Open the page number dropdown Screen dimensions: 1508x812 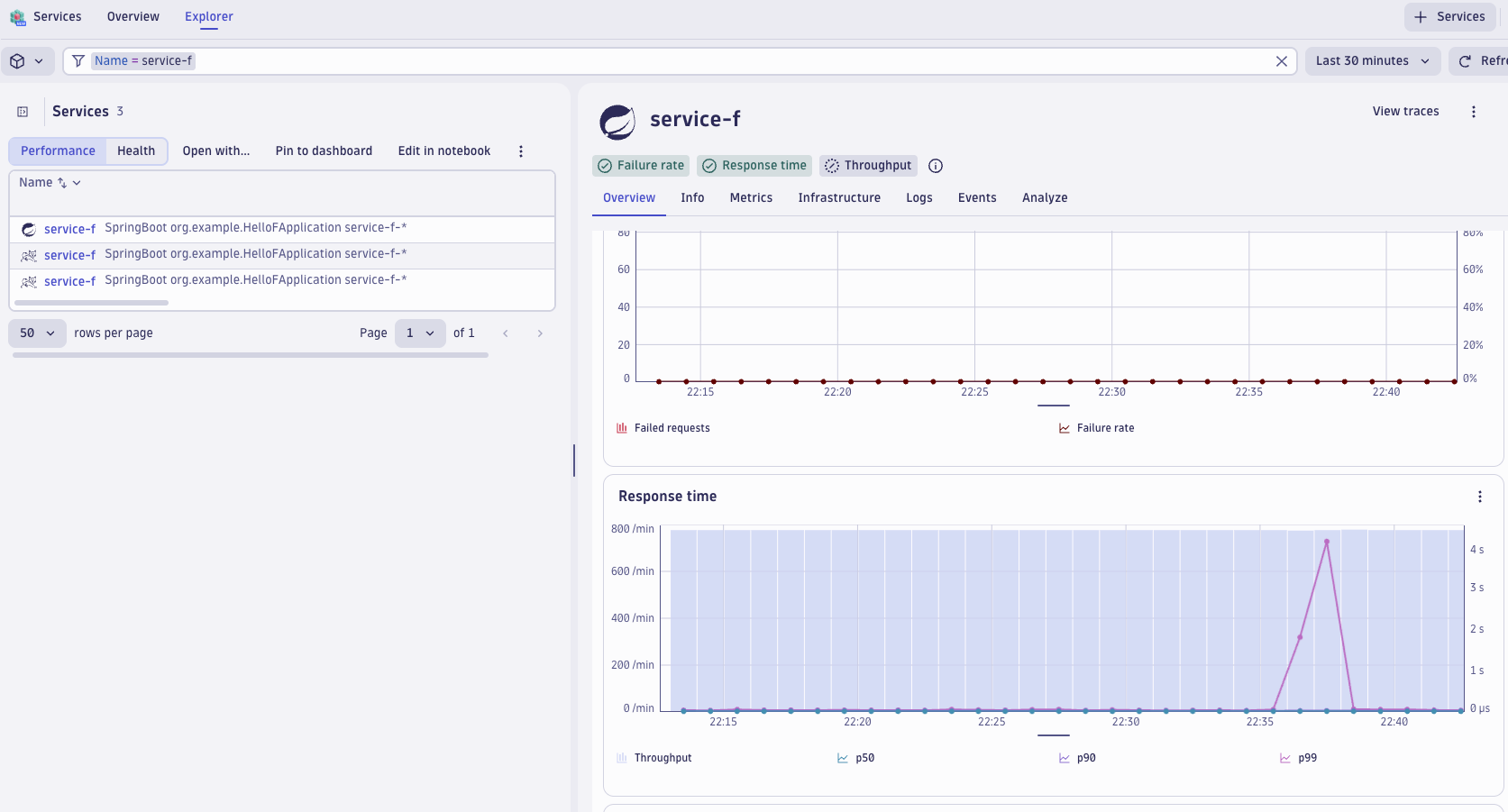coord(420,333)
